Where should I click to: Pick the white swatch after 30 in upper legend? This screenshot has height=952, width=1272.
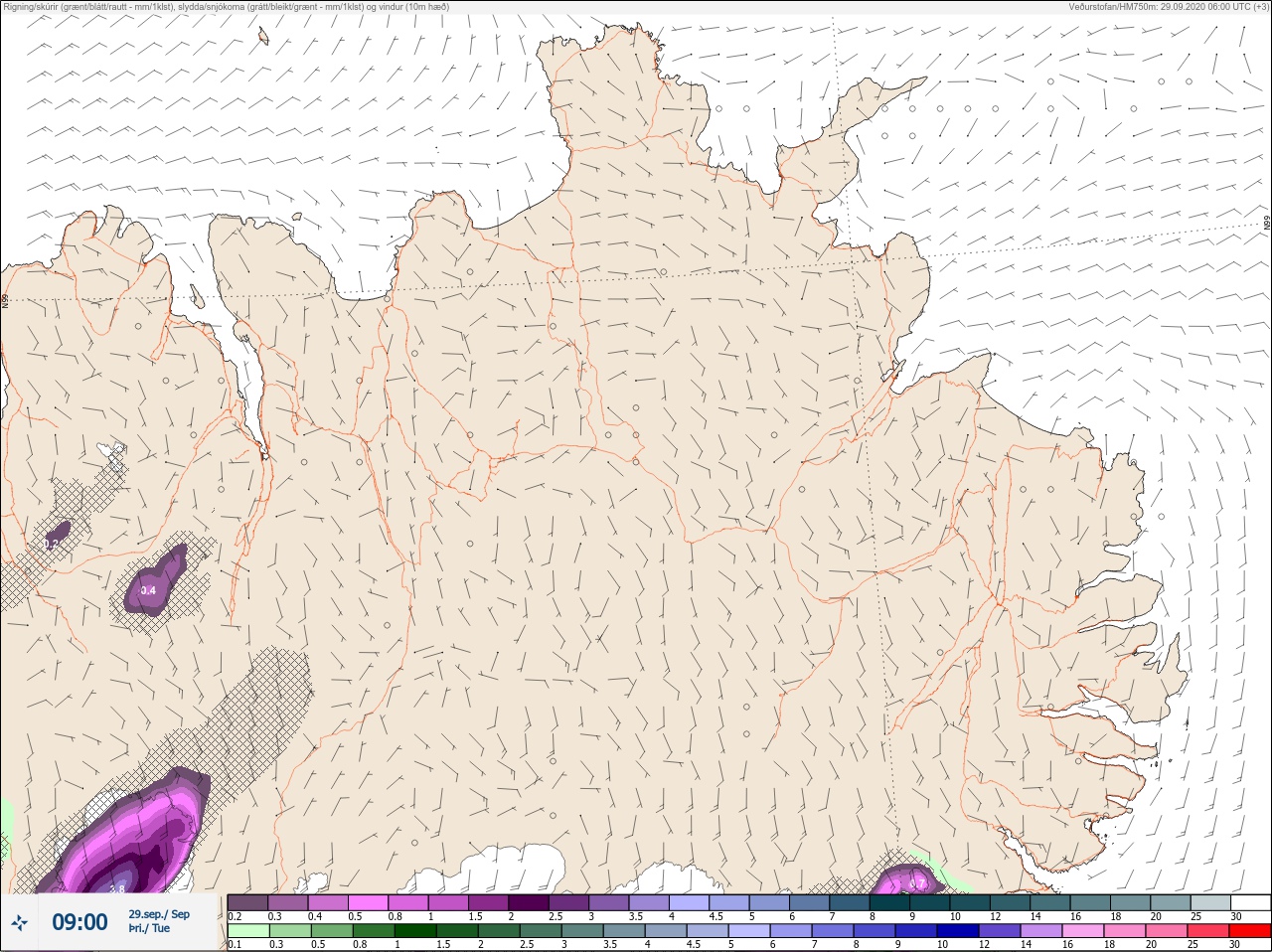coord(1251,902)
